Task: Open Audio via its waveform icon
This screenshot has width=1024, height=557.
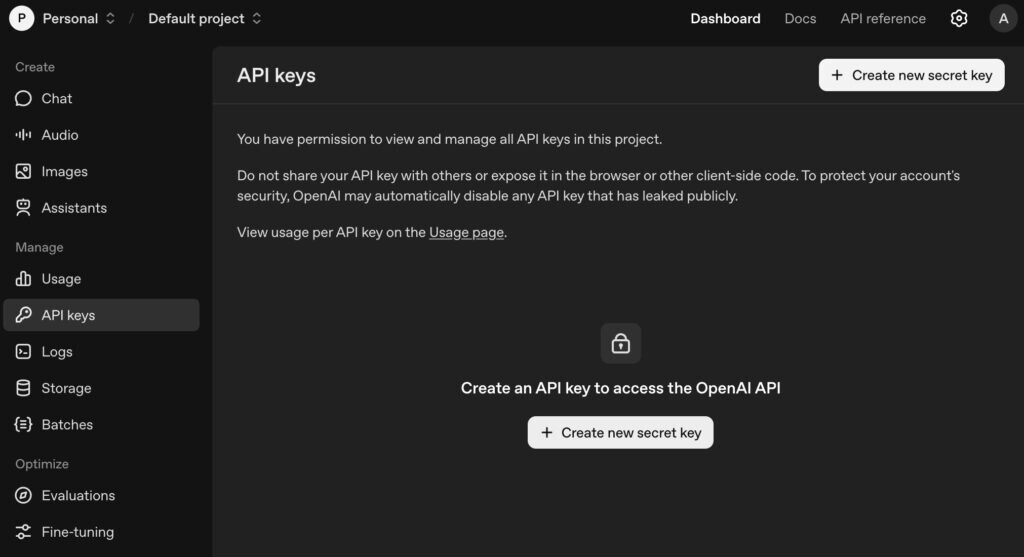Action: [23, 135]
